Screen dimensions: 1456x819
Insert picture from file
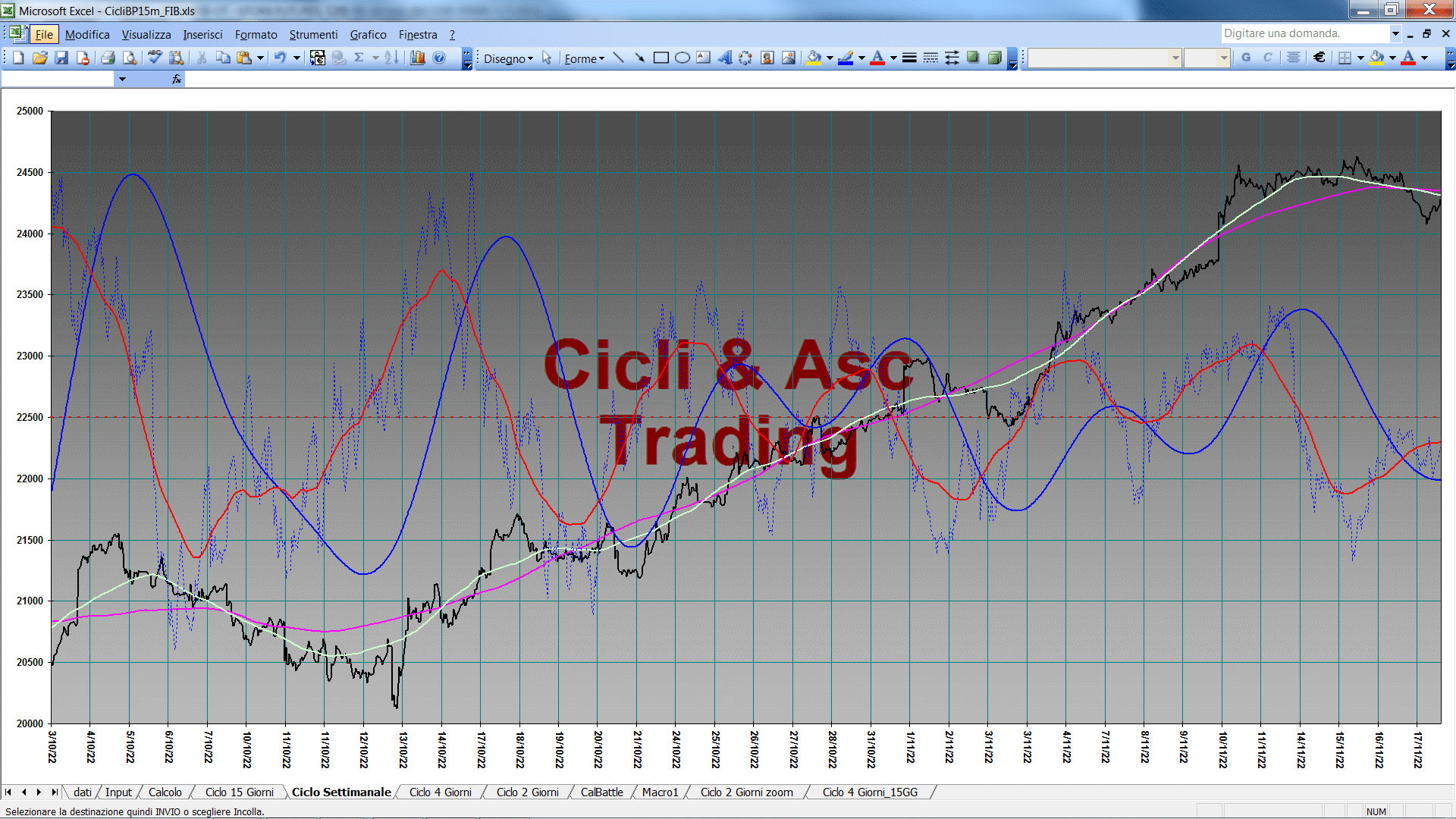click(789, 58)
